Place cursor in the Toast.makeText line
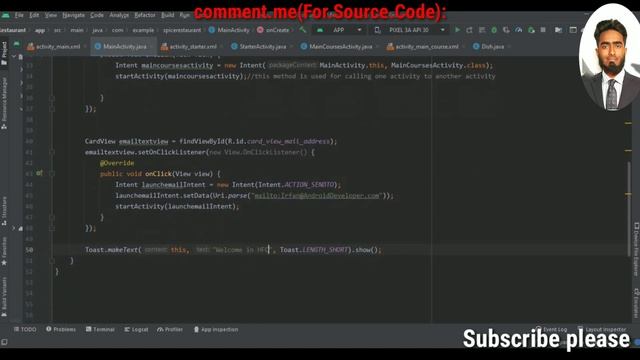Image resolution: width=640 pixels, height=360 pixels. point(233,250)
